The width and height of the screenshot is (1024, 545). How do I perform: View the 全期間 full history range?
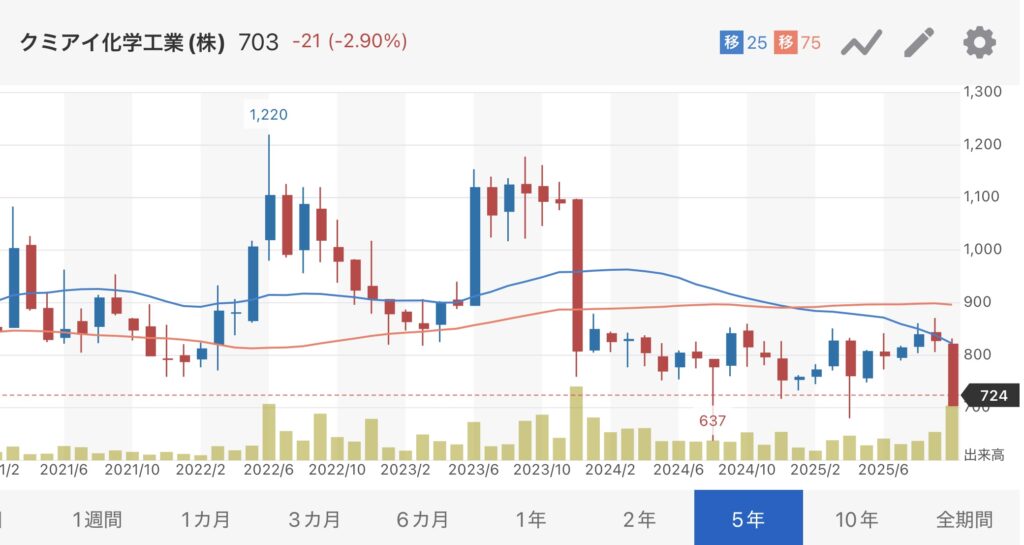[x=964, y=519]
